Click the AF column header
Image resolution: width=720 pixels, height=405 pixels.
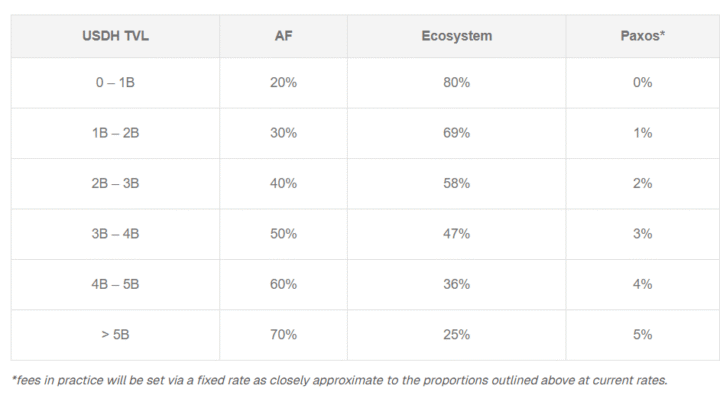pos(283,36)
